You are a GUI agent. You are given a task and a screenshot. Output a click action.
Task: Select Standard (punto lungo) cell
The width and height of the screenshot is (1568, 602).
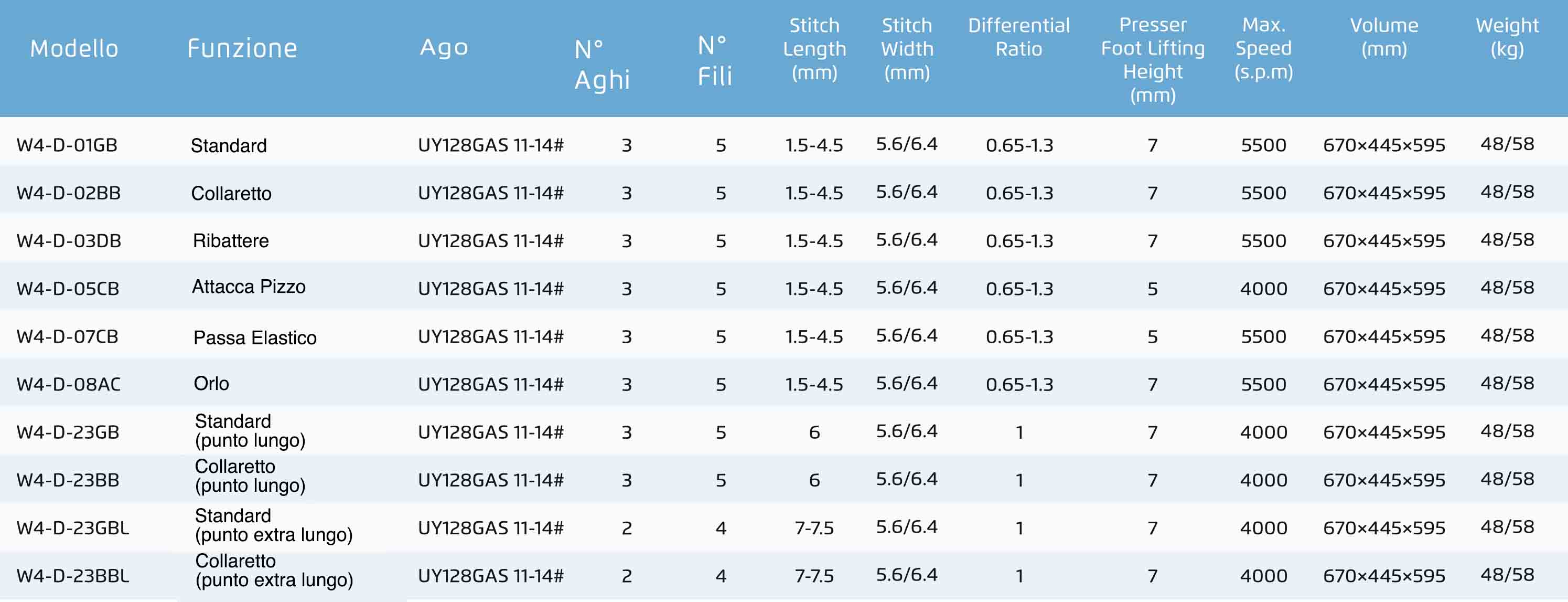250,431
